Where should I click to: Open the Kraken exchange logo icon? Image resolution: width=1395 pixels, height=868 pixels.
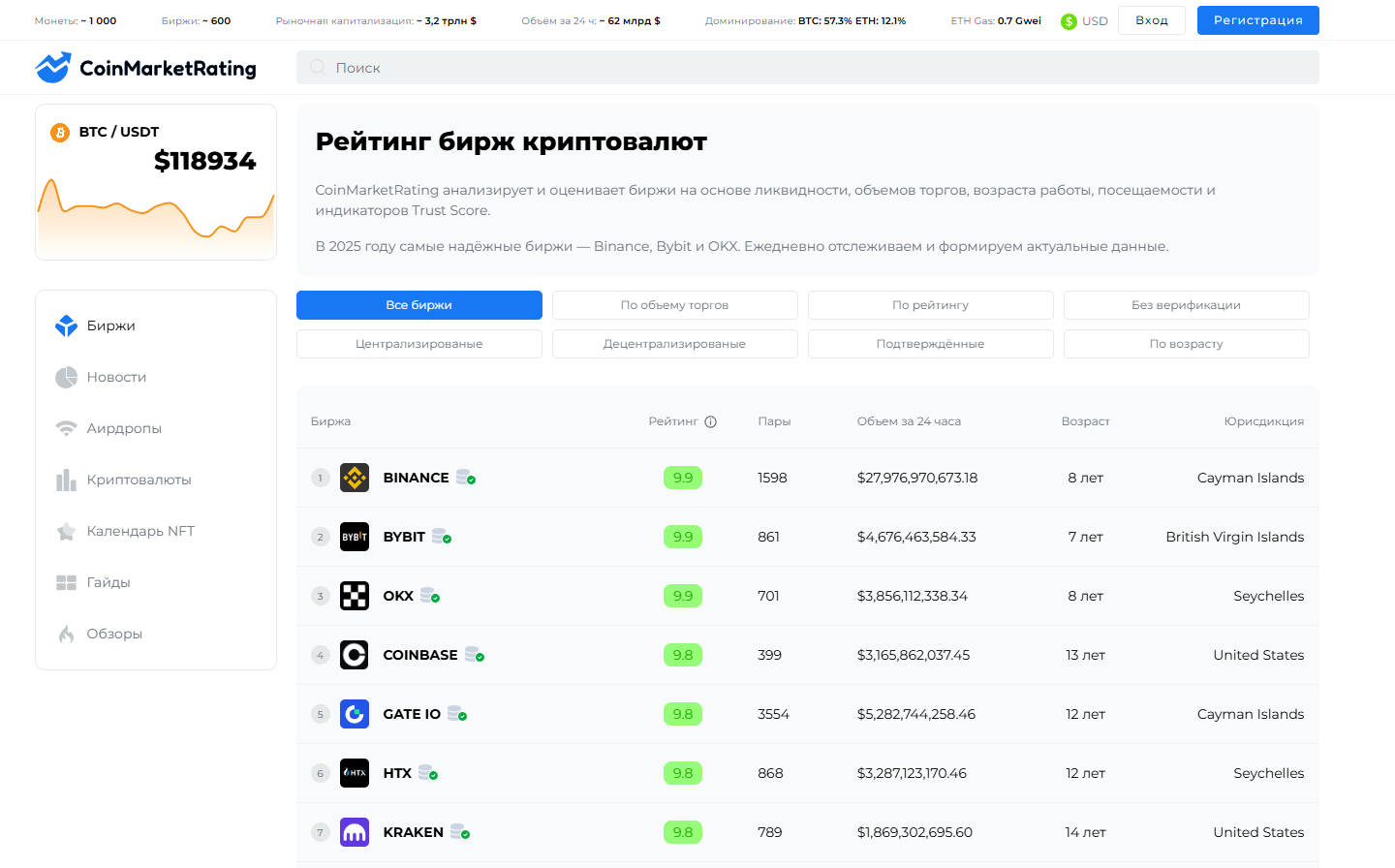click(x=355, y=832)
